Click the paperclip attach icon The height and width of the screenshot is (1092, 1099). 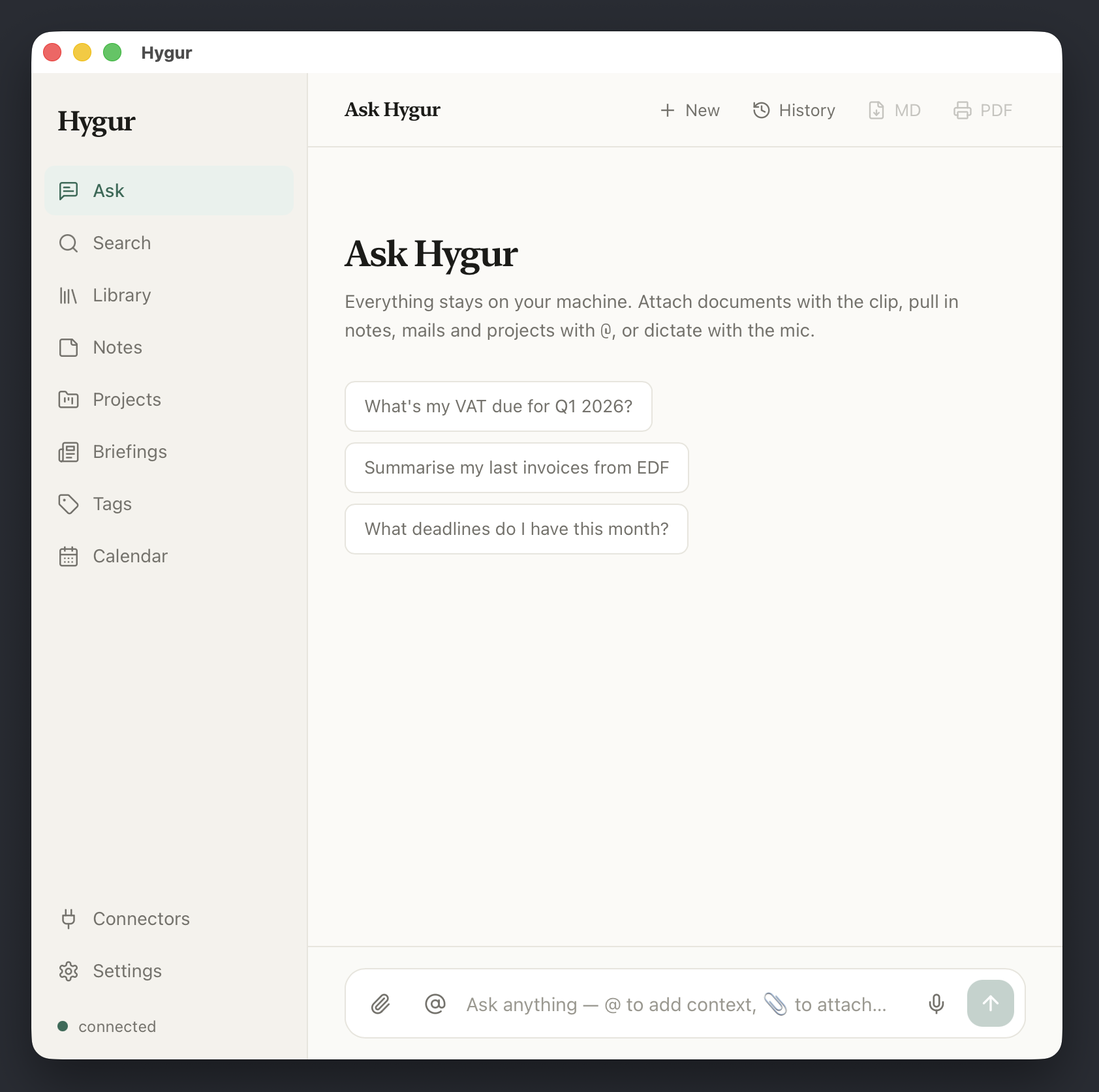pyautogui.click(x=380, y=1004)
